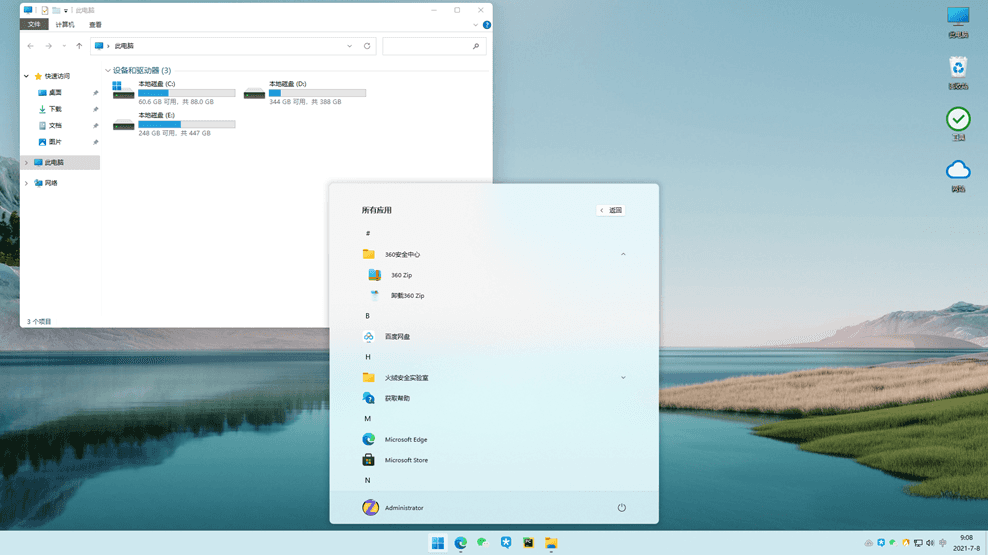The height and width of the screenshot is (555, 988).
Task: Expand the 此电脑 tree node
Action: [x=26, y=163]
